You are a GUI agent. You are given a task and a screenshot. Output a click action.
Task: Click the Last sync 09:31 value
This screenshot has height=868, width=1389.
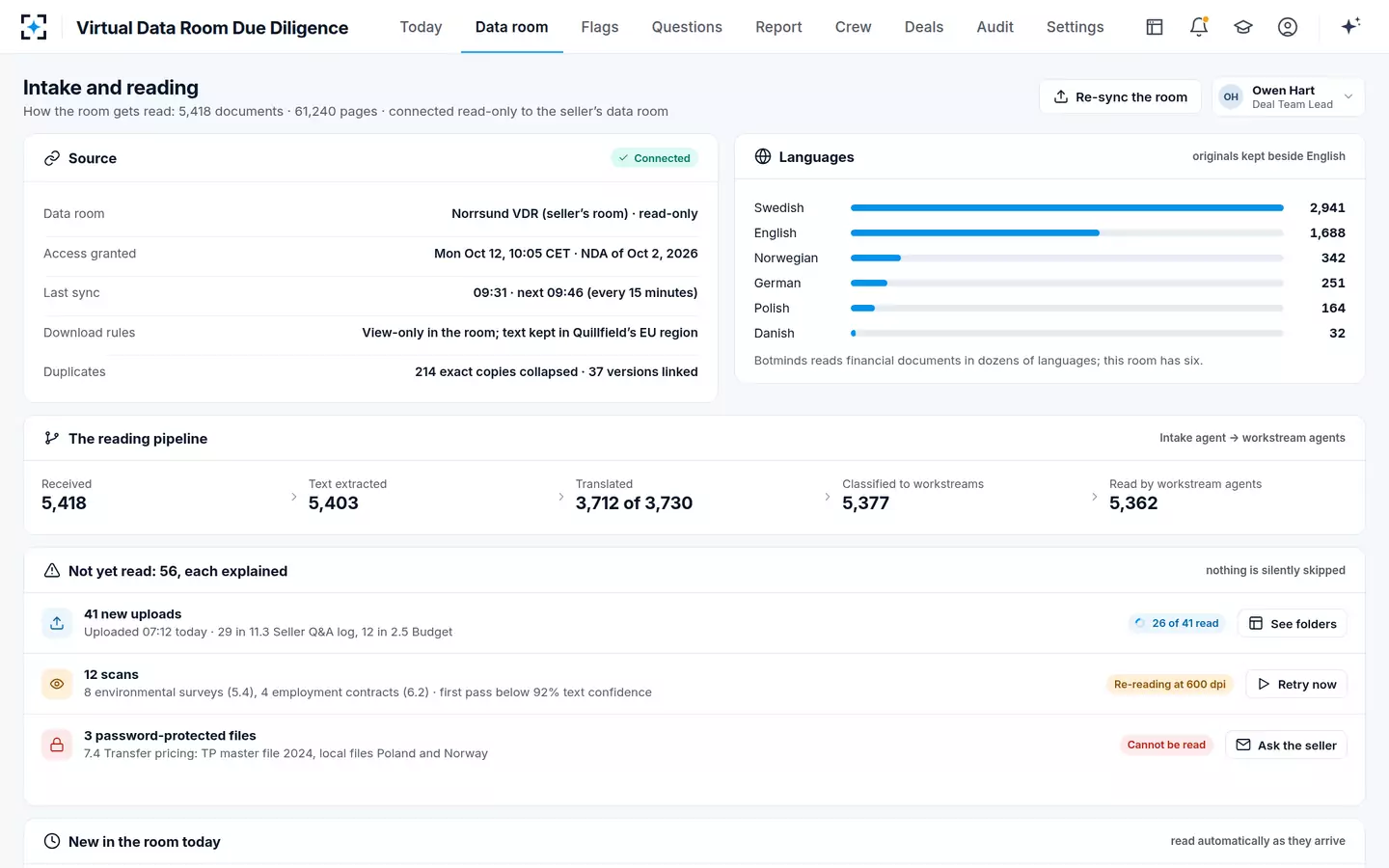[586, 292]
